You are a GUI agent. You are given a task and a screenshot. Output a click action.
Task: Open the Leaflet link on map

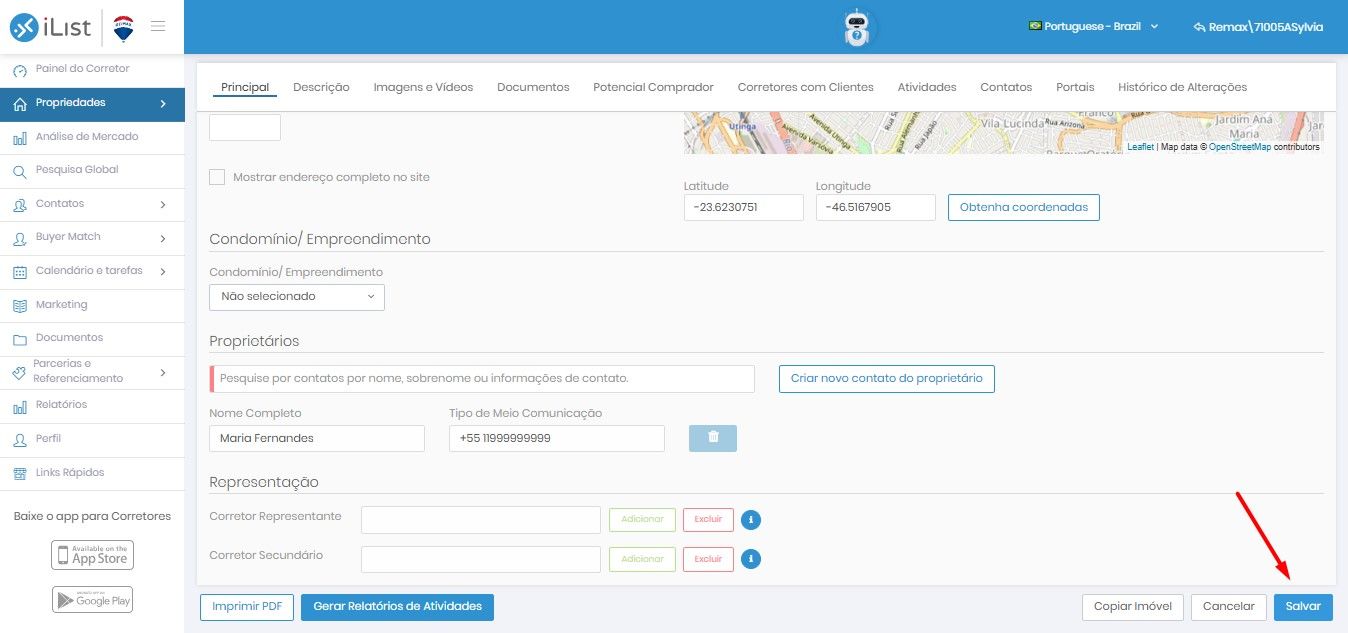(1140, 147)
